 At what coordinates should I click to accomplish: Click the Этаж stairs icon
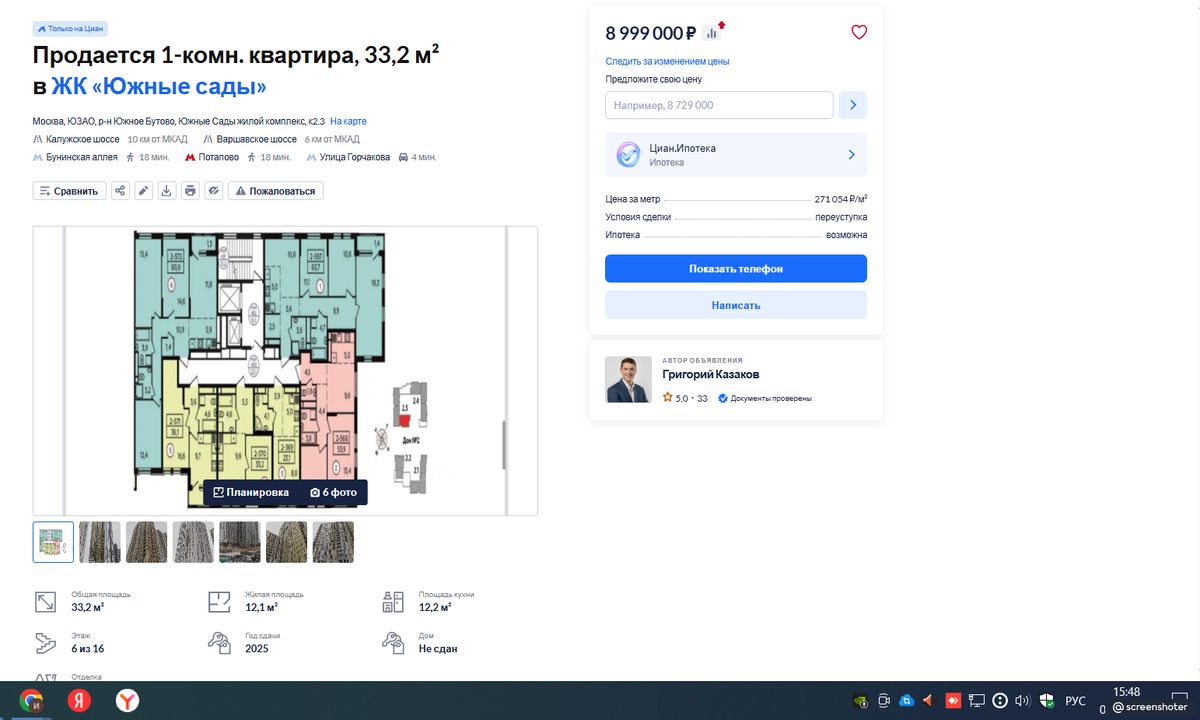46,642
